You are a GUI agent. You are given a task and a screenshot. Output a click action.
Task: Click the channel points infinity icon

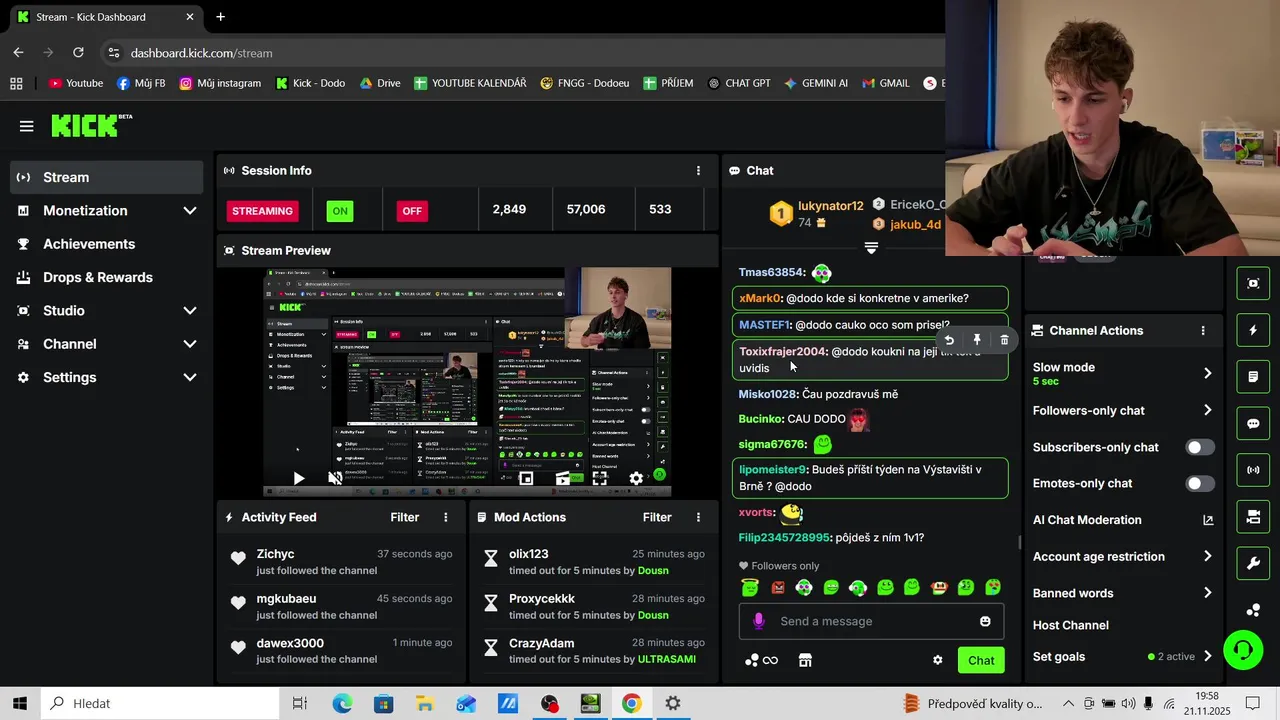point(762,660)
